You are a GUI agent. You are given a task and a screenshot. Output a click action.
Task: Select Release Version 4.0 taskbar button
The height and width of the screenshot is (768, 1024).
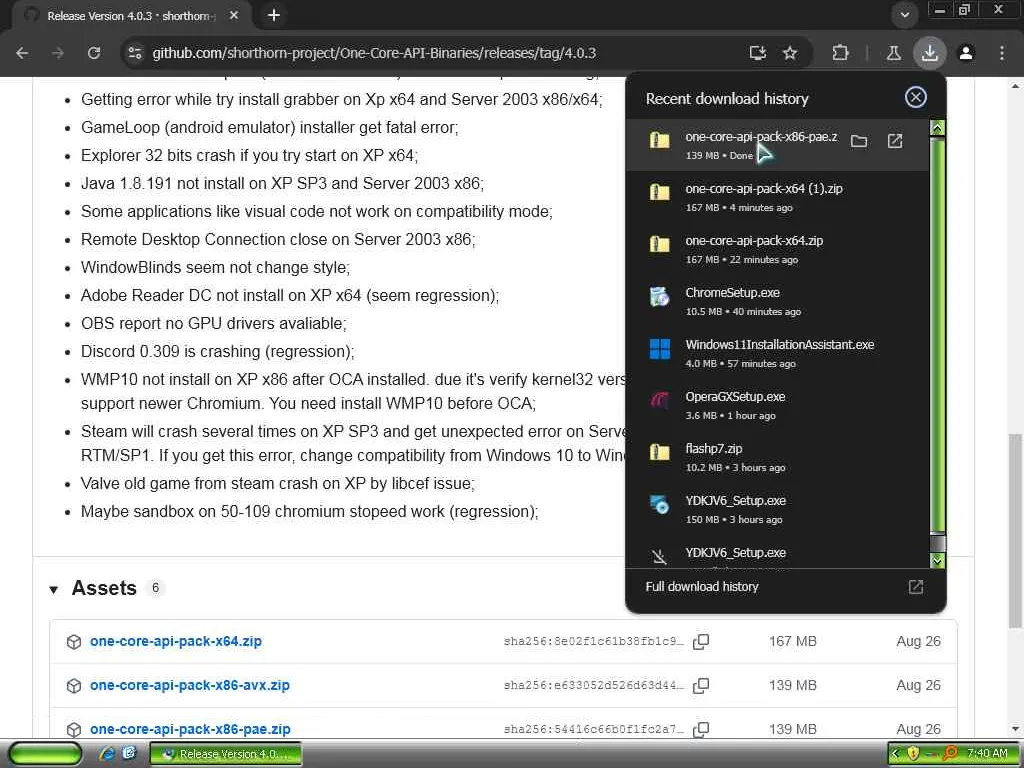(226, 754)
